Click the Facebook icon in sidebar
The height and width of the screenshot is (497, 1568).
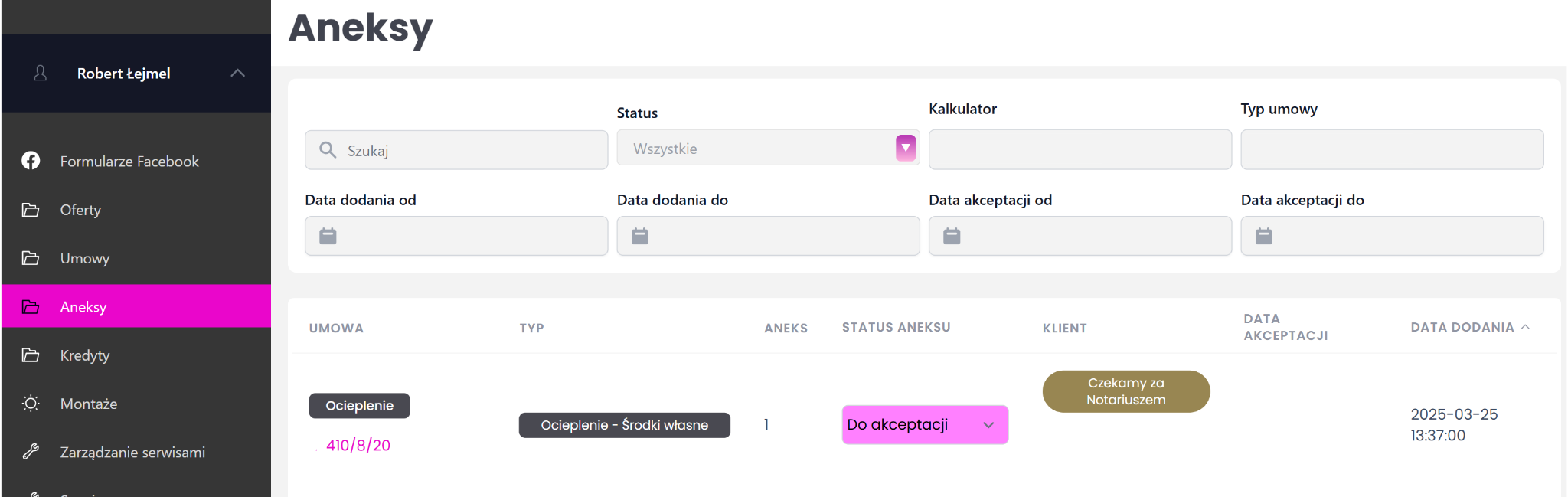[x=31, y=161]
